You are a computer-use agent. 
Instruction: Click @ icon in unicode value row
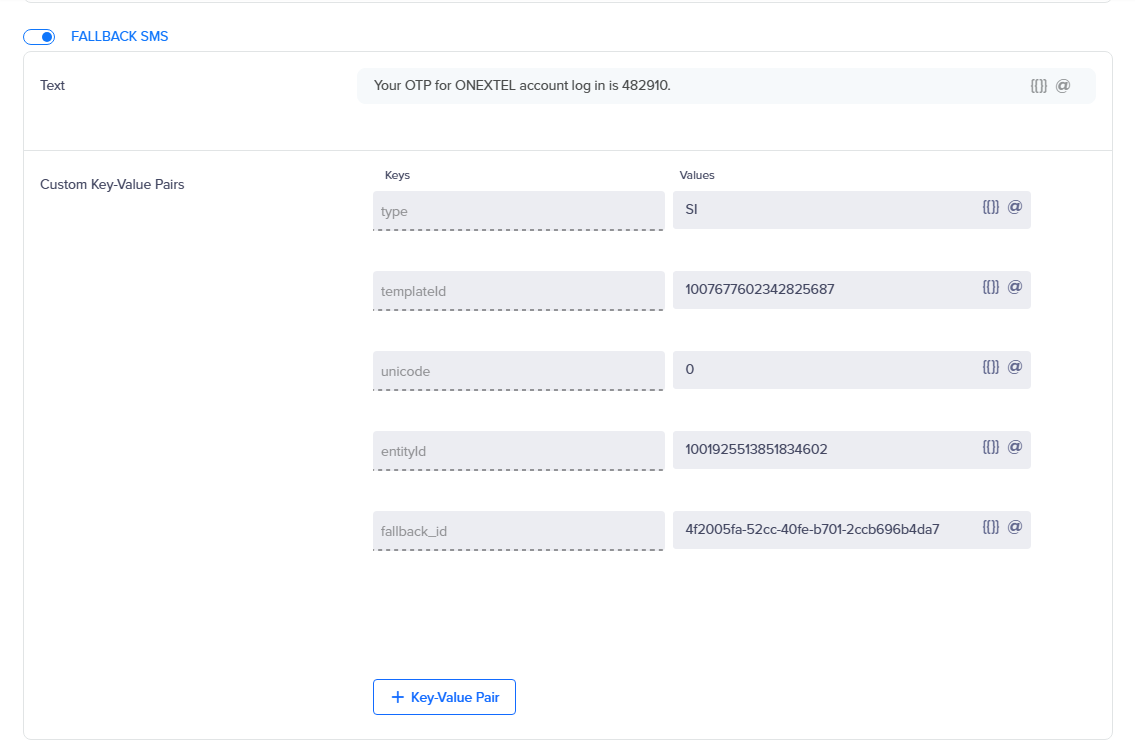tap(1015, 367)
